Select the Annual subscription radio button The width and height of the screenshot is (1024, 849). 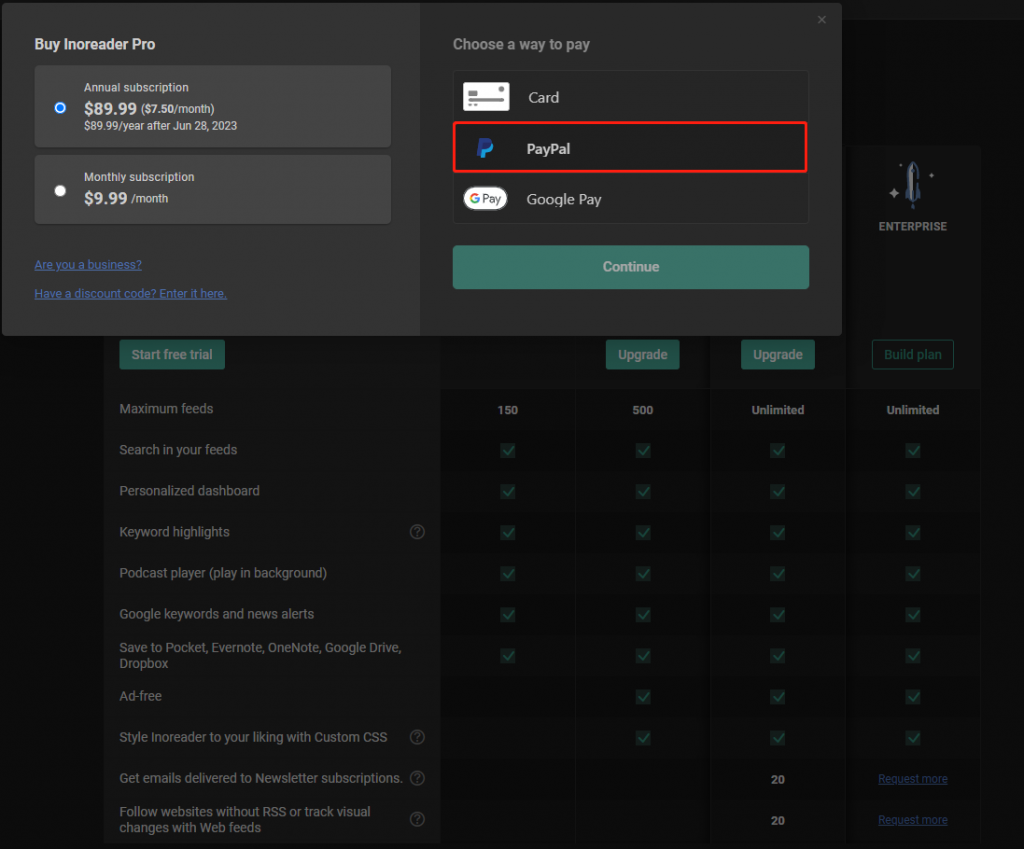(60, 107)
